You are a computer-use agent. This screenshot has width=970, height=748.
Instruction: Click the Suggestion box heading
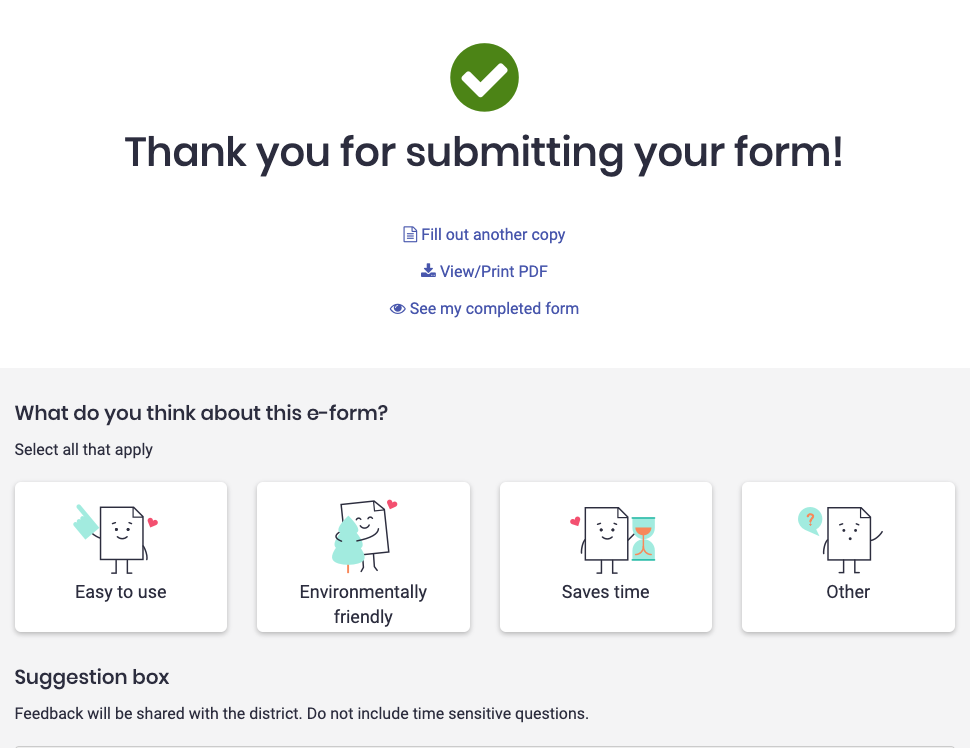click(92, 677)
